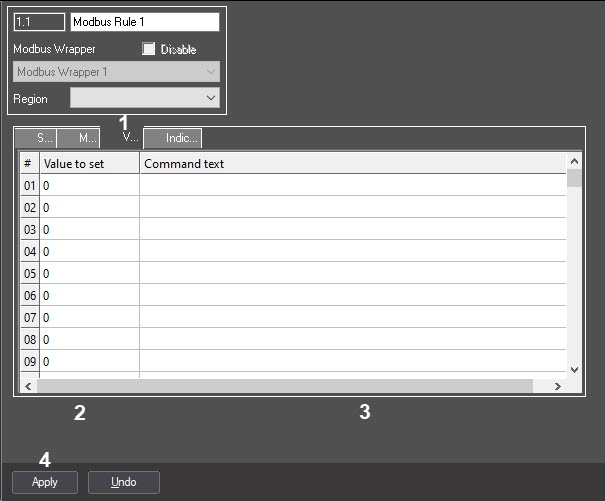
Task: Select row number 07
Action: coord(30,318)
